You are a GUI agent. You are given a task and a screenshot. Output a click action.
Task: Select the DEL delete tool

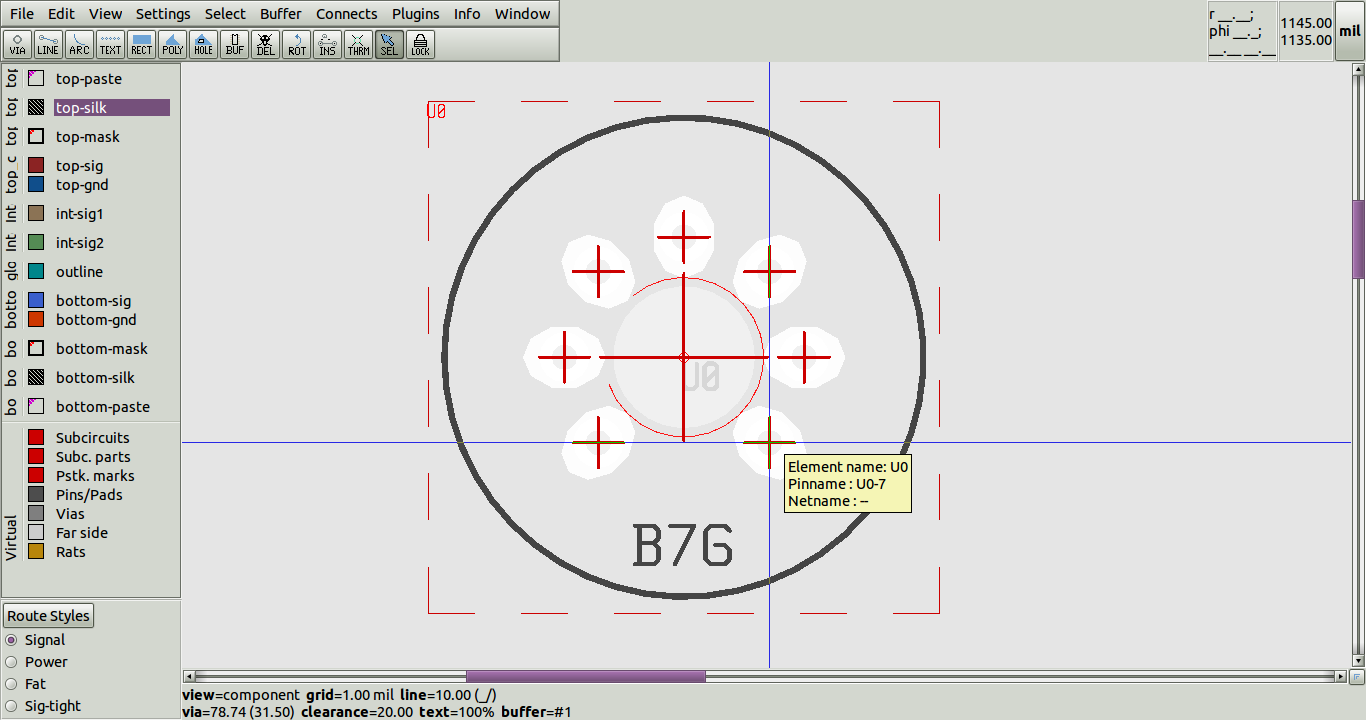click(265, 45)
